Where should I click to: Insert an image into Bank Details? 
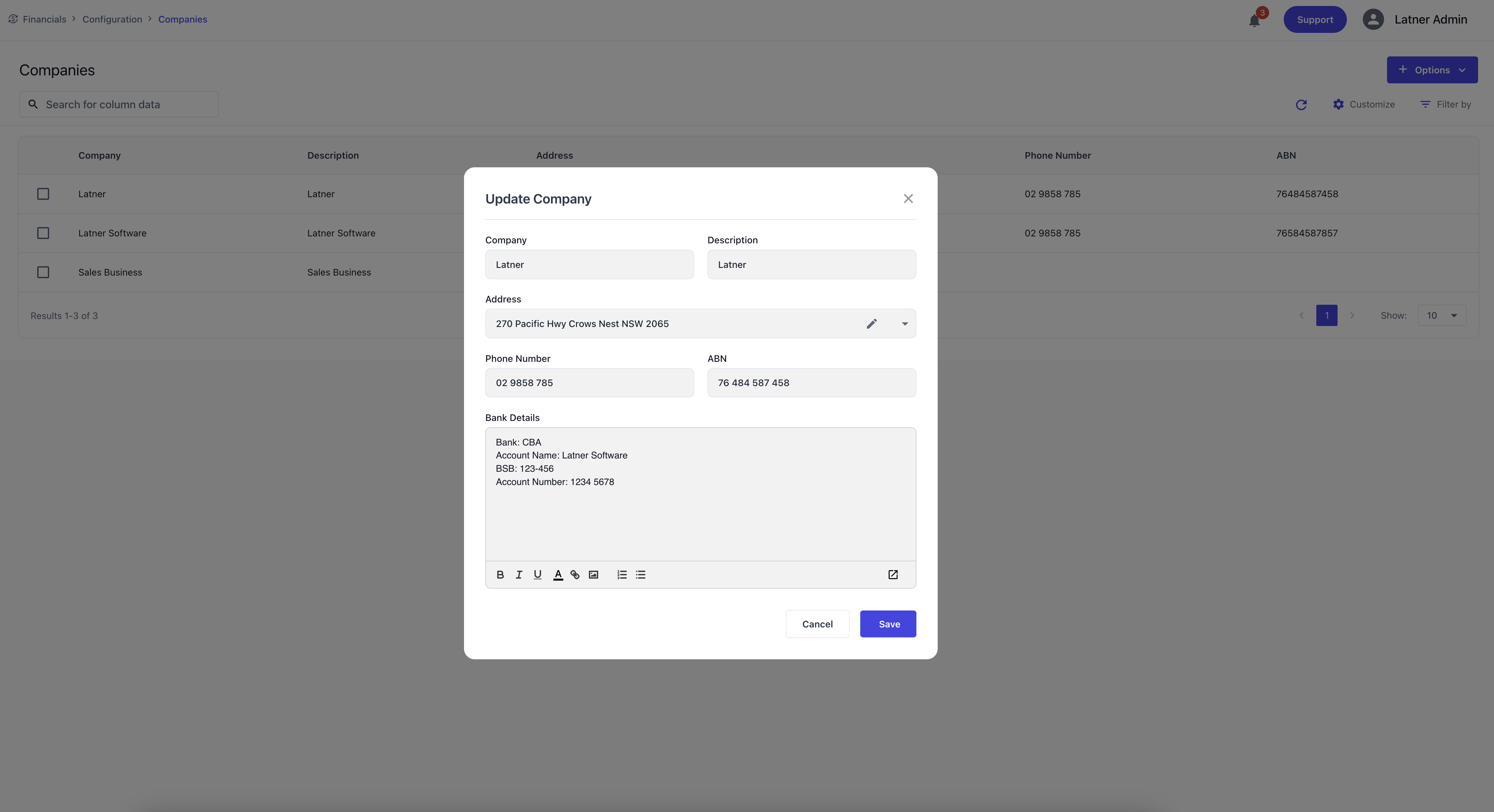593,574
